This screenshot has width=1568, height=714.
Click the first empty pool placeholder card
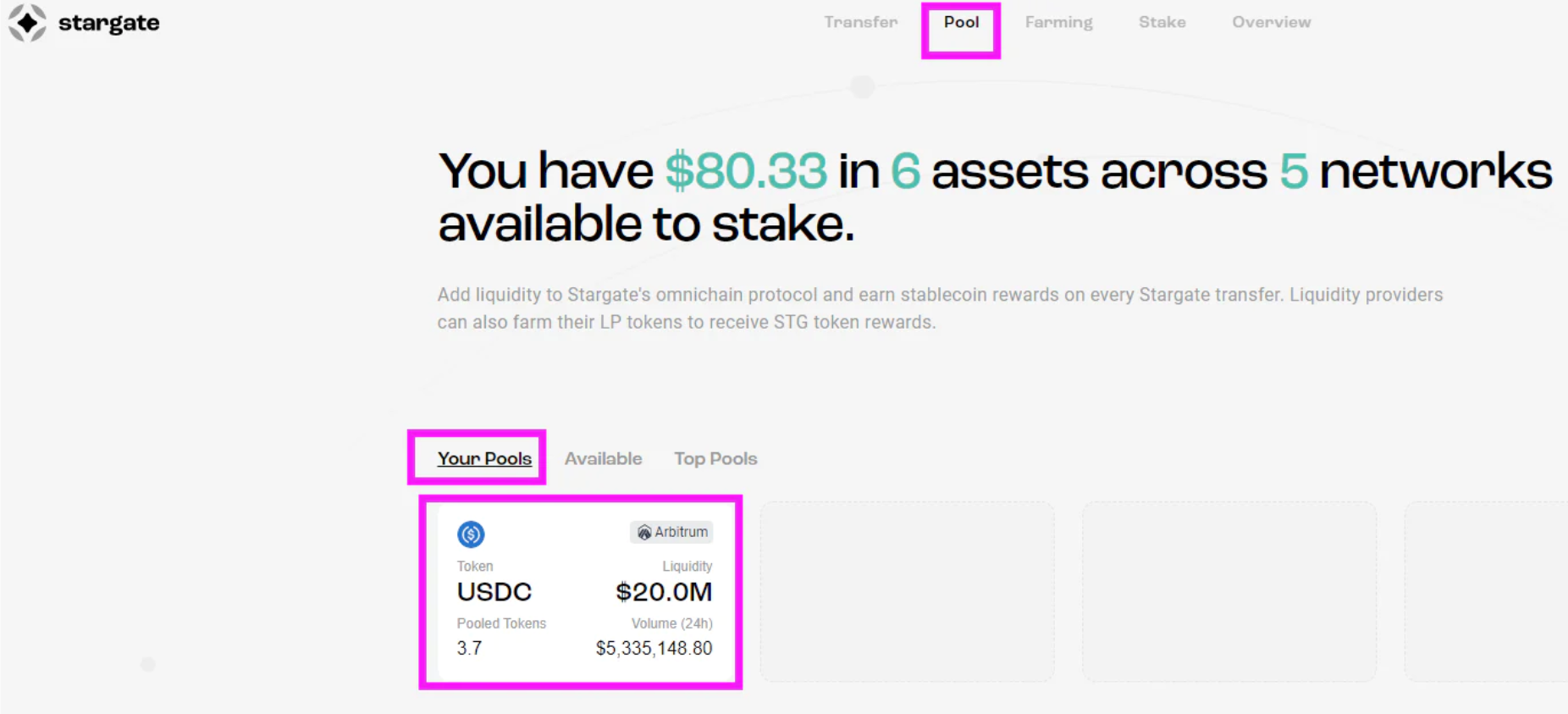(x=907, y=592)
